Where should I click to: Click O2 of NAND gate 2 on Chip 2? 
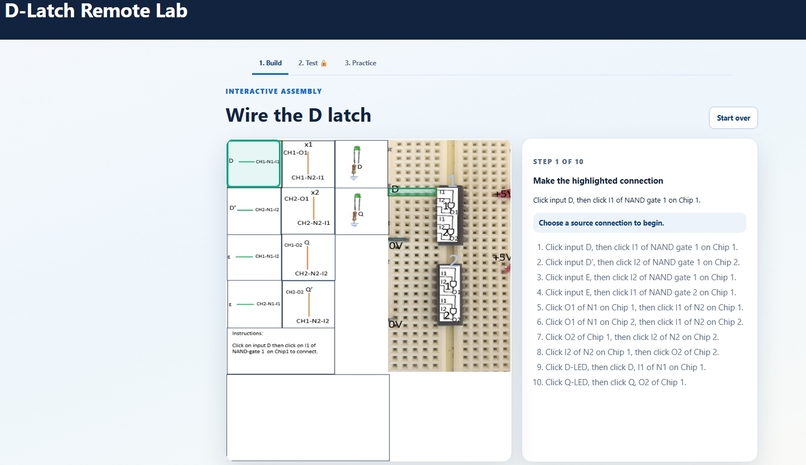(x=456, y=320)
